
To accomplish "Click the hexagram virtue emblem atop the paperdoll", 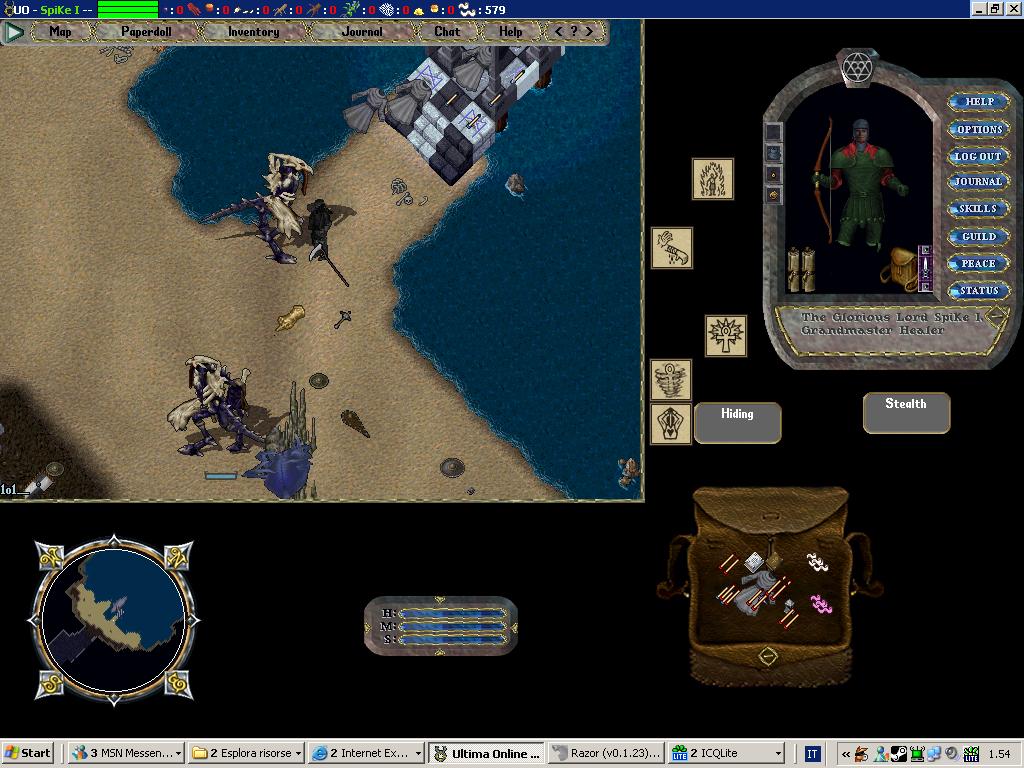I will coord(857,67).
